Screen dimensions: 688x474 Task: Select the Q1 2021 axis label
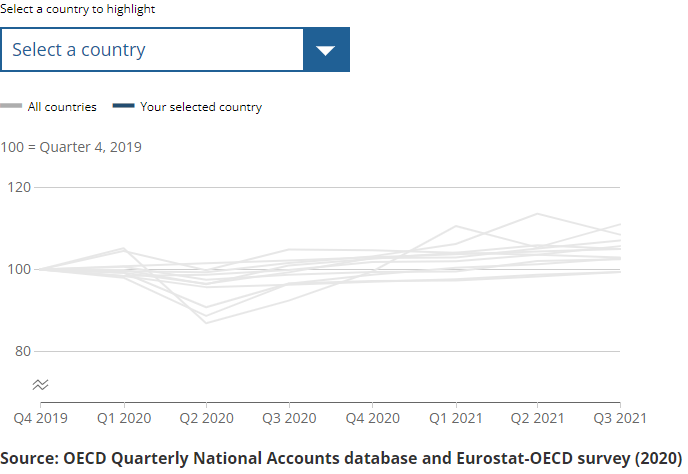click(456, 416)
